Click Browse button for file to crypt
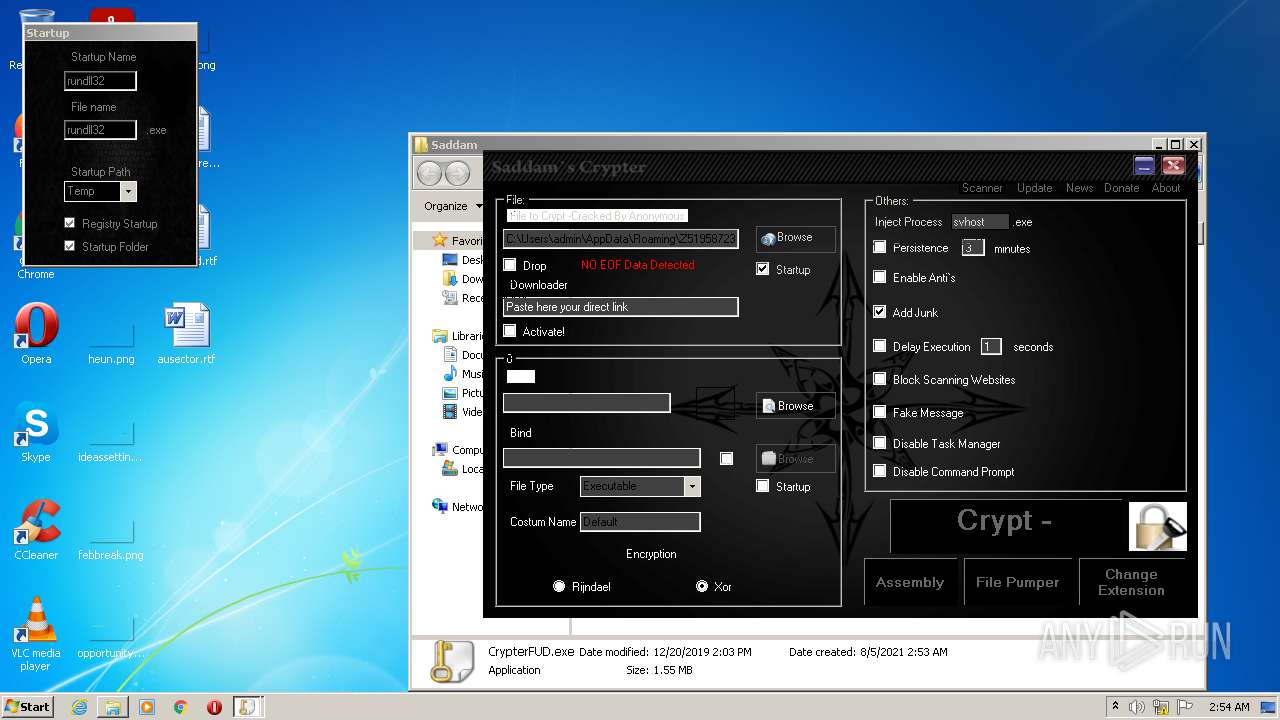 pyautogui.click(x=796, y=238)
